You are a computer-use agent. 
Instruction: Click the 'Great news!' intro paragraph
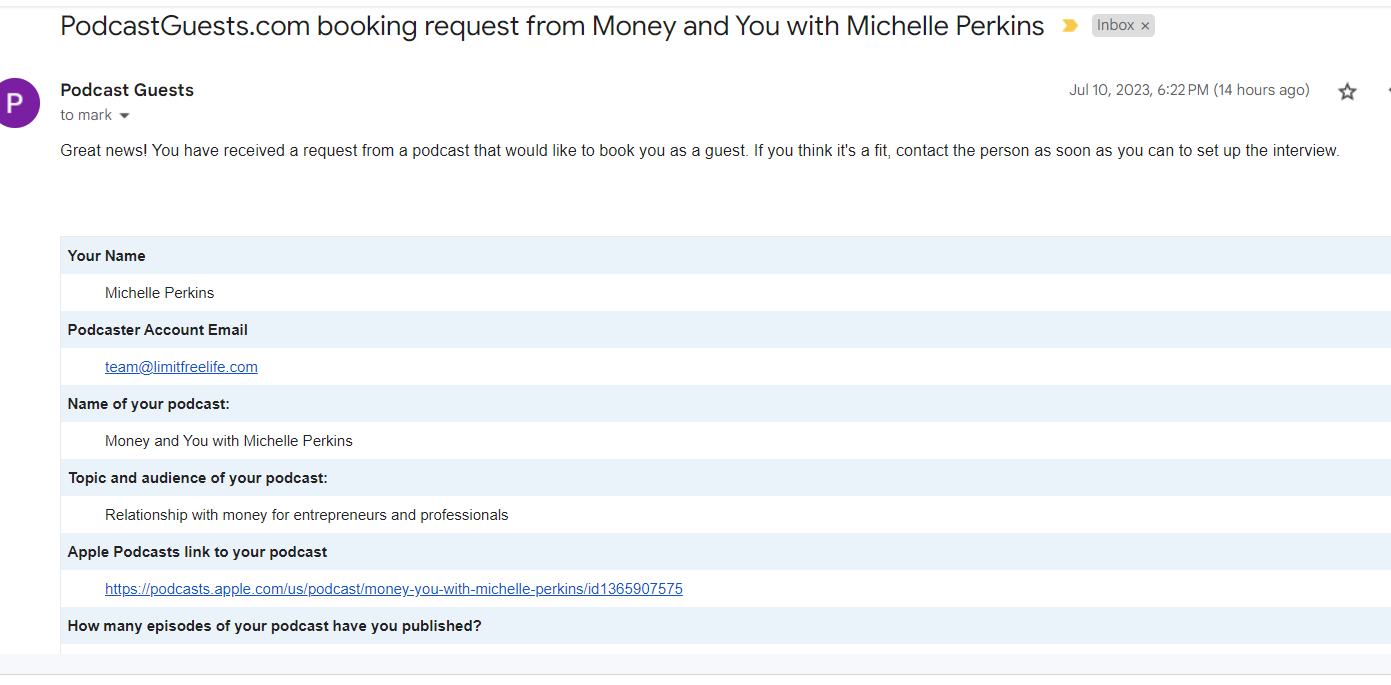[x=699, y=151]
